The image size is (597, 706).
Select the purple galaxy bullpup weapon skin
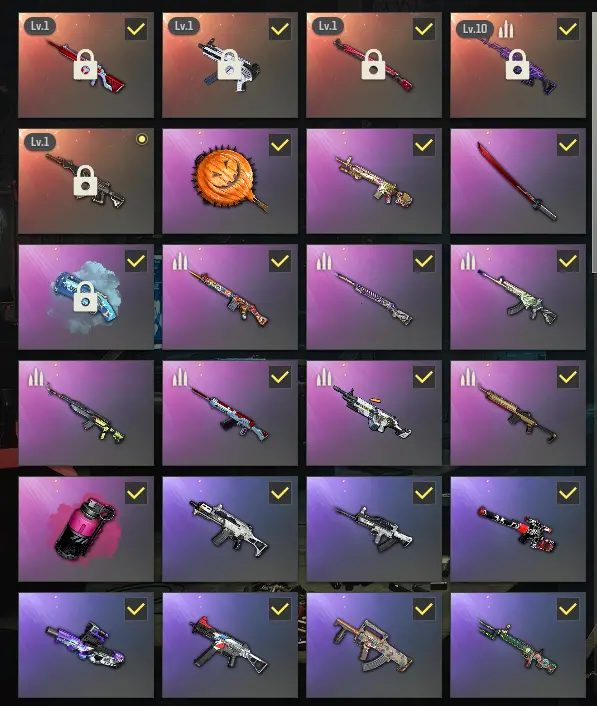click(x=86, y=645)
